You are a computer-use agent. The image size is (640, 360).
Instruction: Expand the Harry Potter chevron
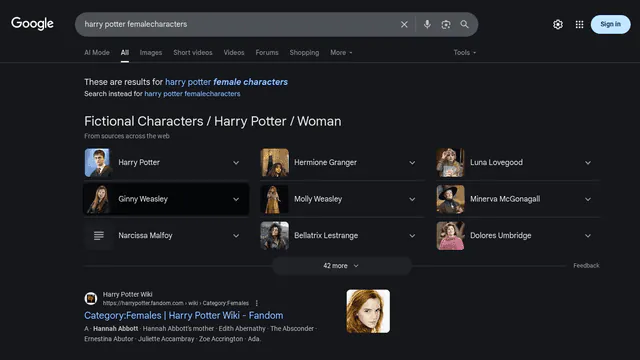click(x=236, y=163)
